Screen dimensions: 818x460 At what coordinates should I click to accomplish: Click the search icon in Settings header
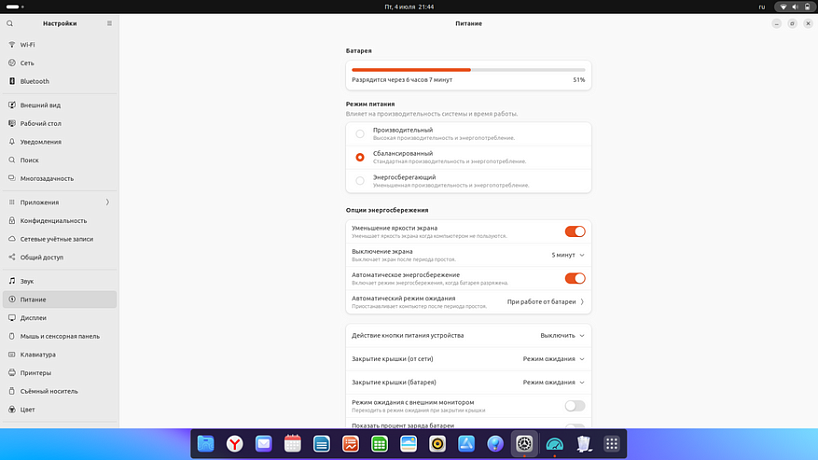[x=10, y=23]
